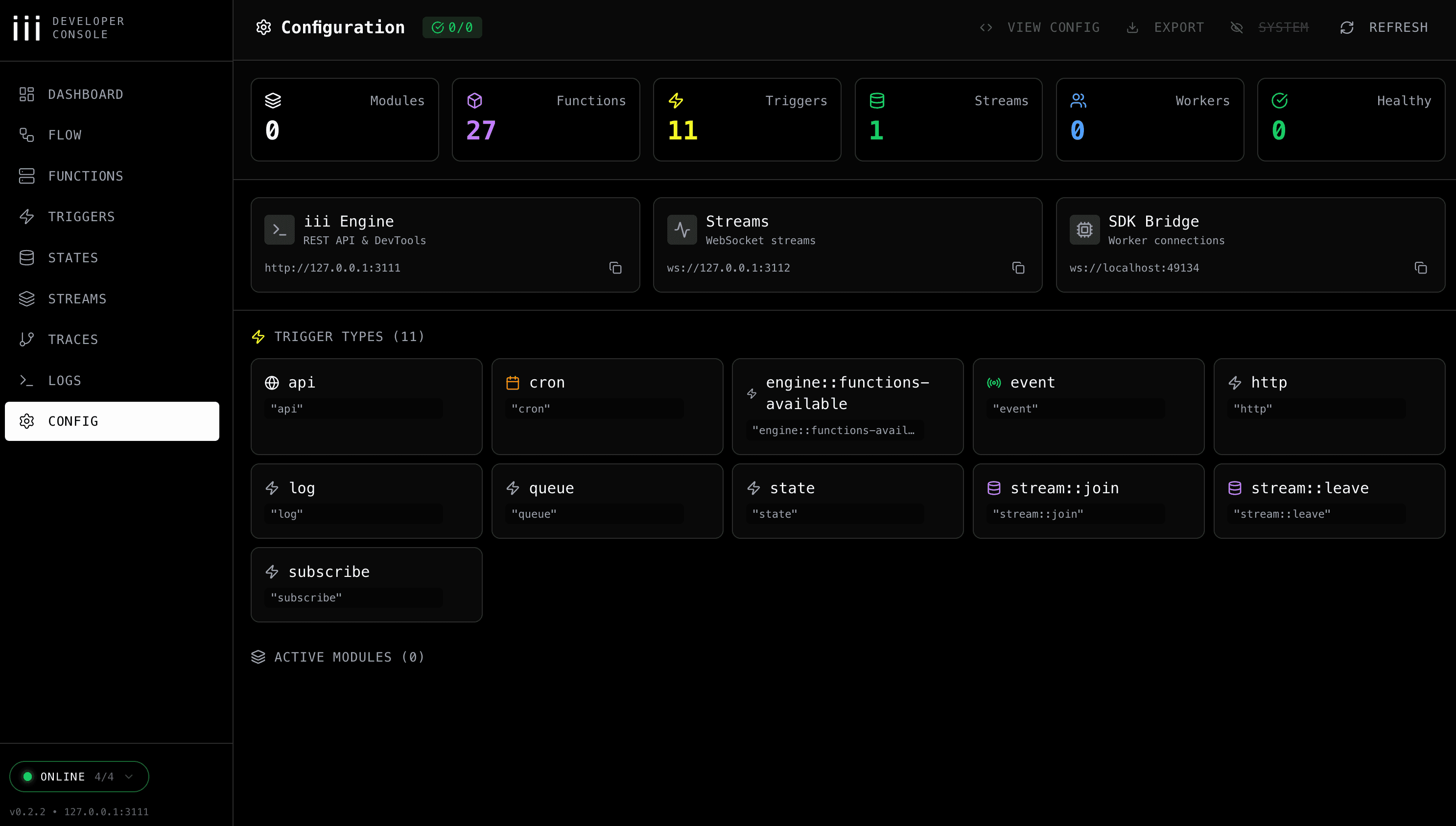This screenshot has width=1456, height=826.
Task: Open the Logs section from sidebar
Action: coord(64,380)
